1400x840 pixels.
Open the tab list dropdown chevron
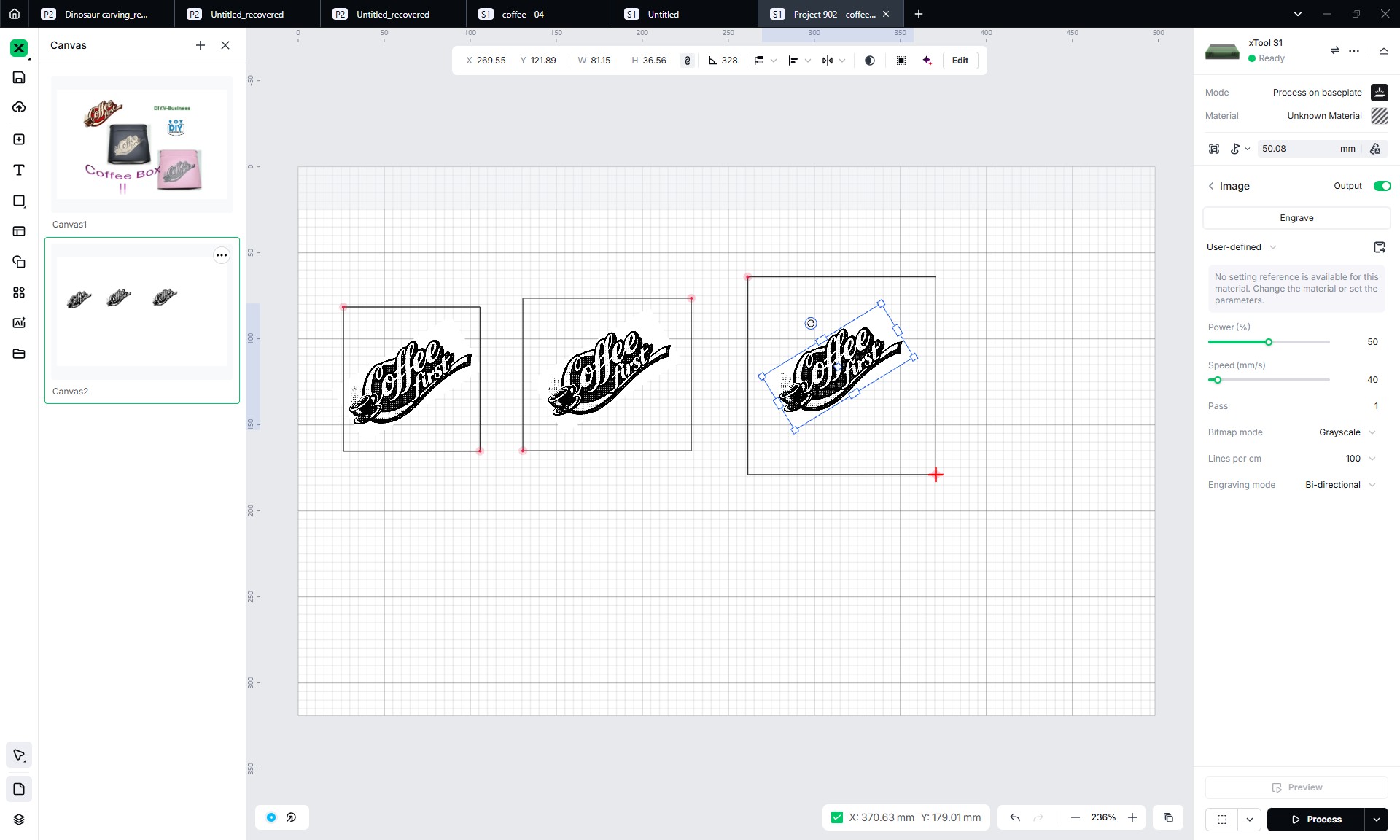pos(1298,14)
